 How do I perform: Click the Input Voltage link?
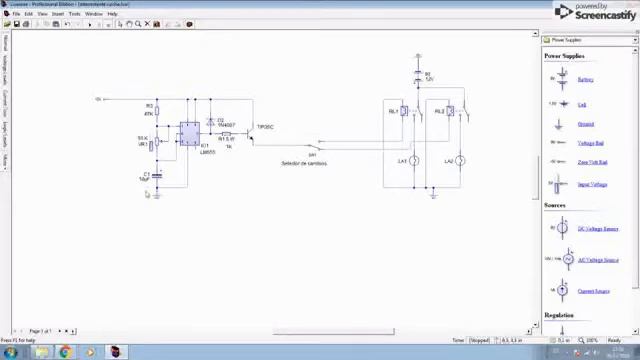pos(592,185)
